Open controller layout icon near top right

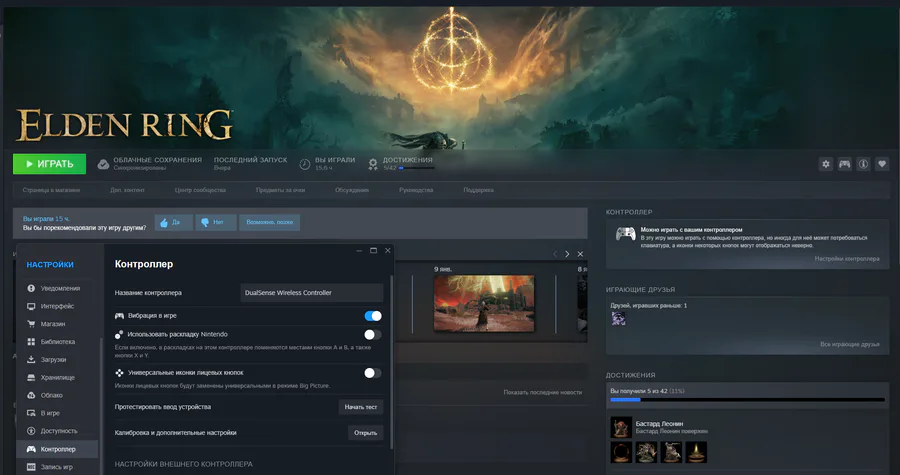click(x=844, y=164)
